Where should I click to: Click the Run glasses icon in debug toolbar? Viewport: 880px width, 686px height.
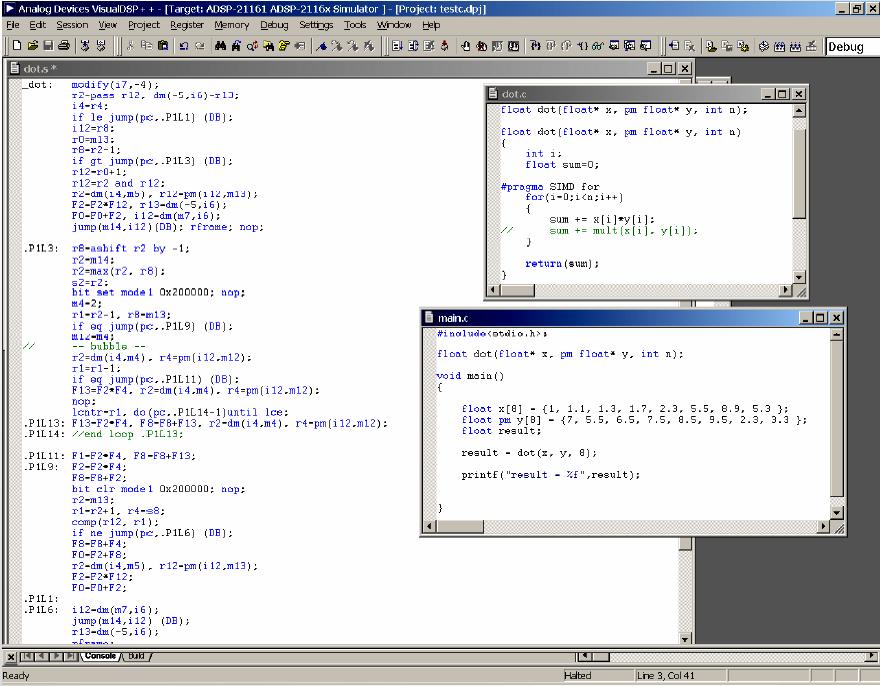(598, 46)
